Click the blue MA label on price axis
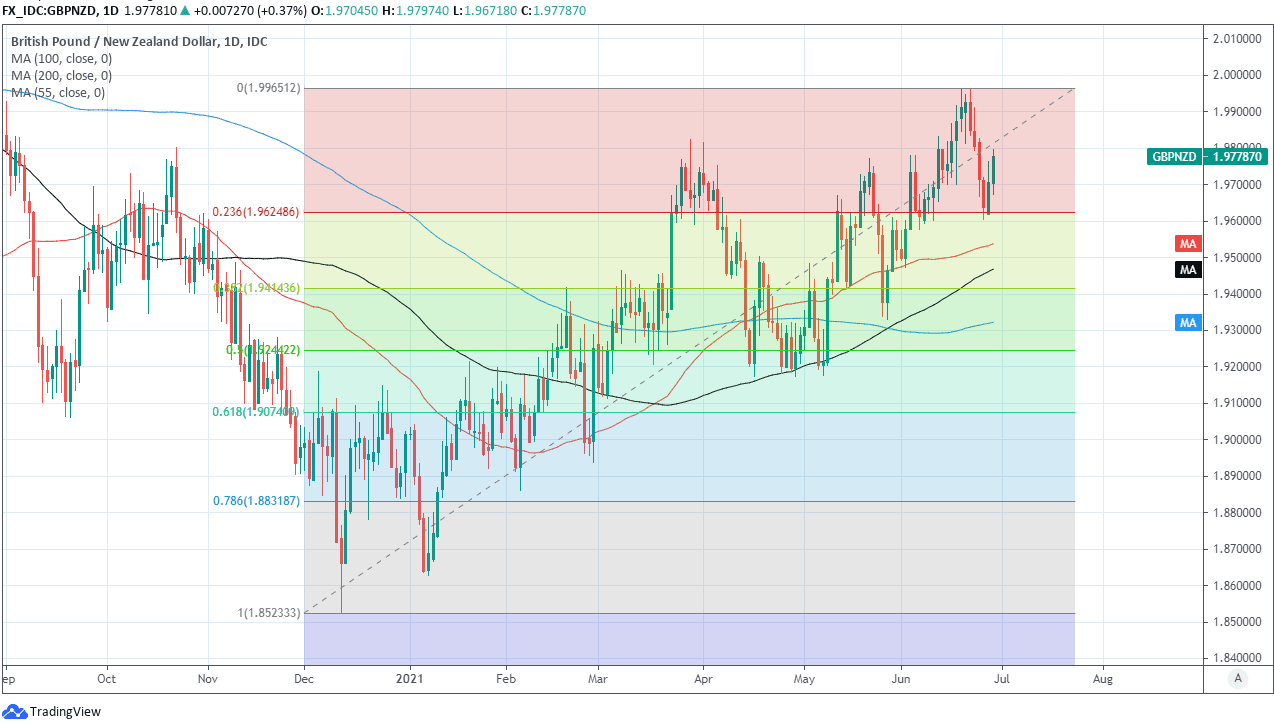 [x=1187, y=323]
